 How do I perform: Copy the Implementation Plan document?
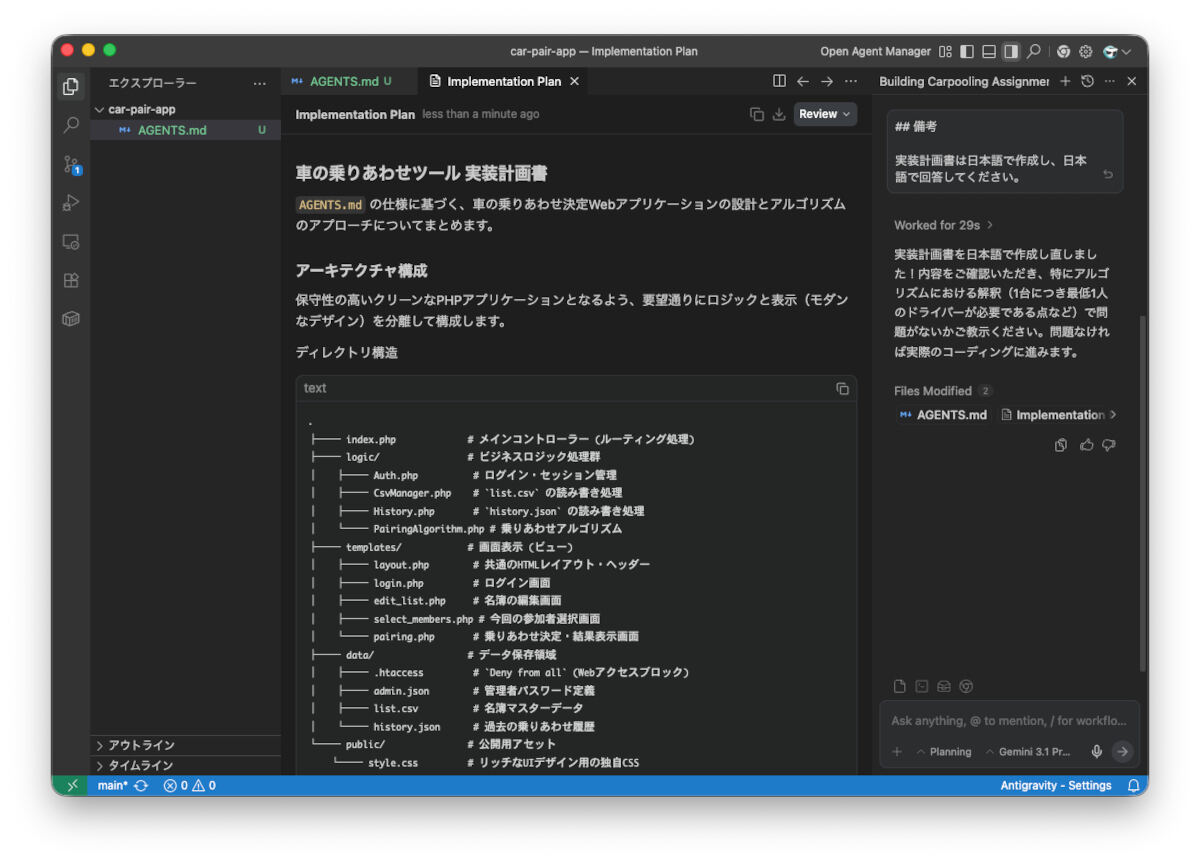[757, 114]
